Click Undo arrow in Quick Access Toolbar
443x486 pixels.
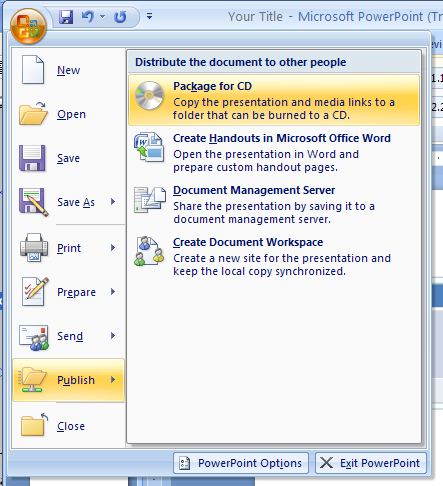88,16
